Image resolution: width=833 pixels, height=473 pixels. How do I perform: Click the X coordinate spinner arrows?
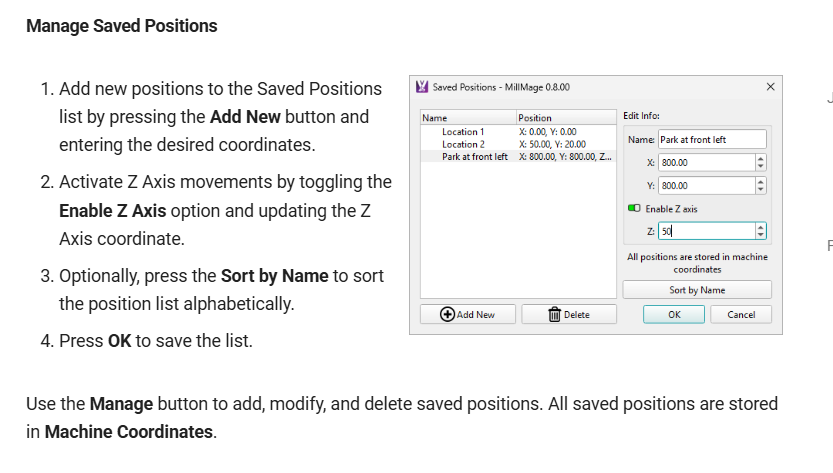pyautogui.click(x=761, y=162)
